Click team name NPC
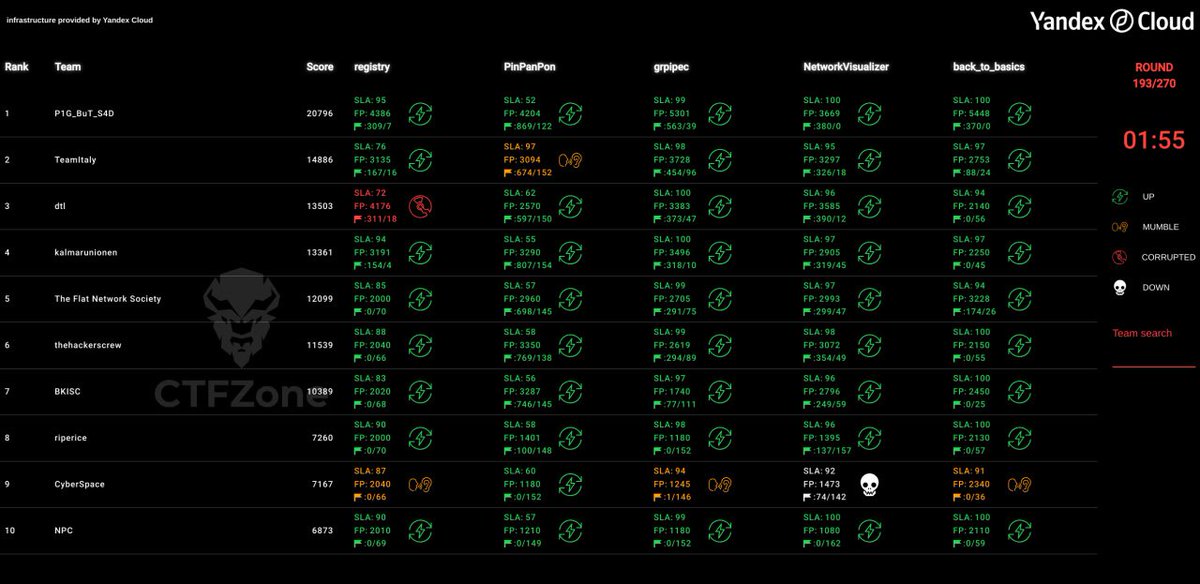This screenshot has height=584, width=1200. (64, 530)
